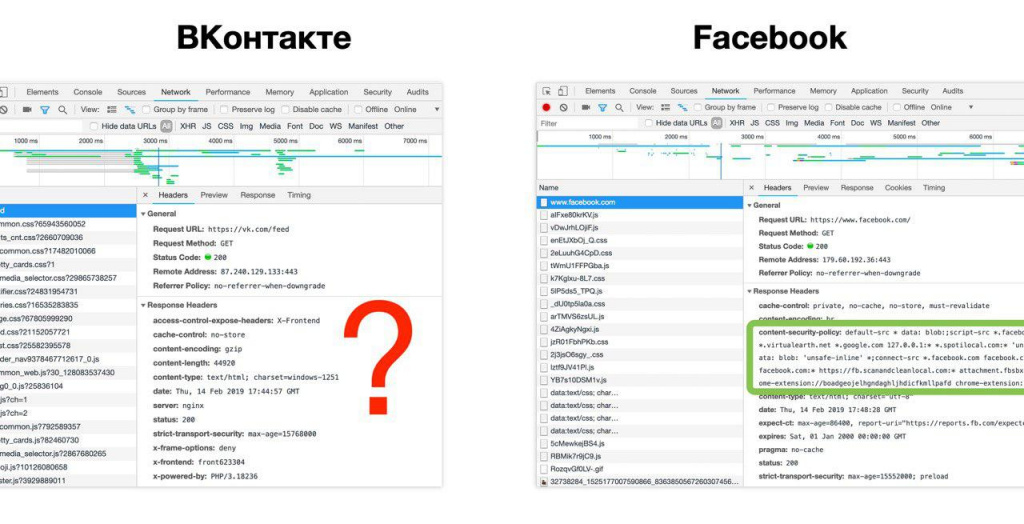Collapse the General section in Facebook headers
Image resolution: width=1024 pixels, height=524 pixels.
[750, 205]
